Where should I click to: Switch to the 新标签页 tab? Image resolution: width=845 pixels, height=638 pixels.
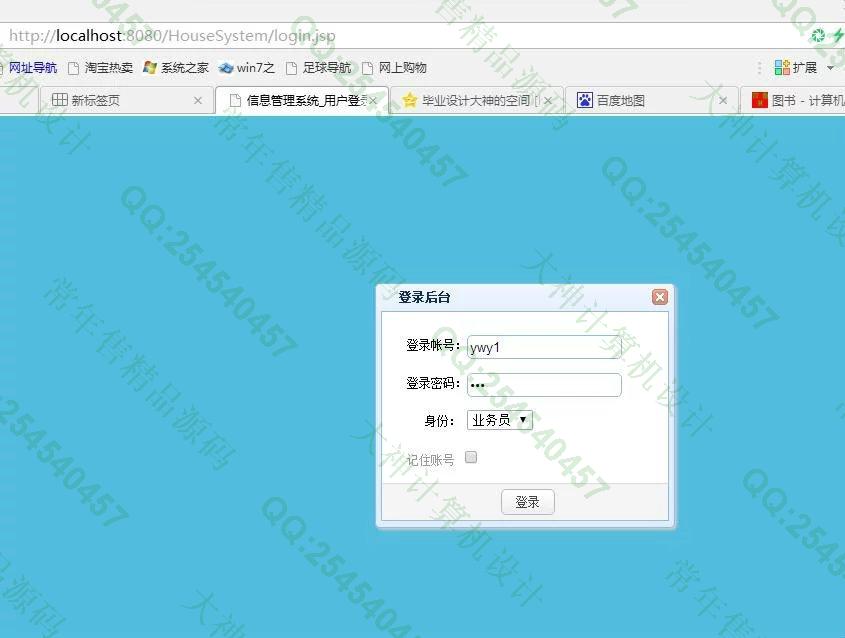tap(127, 100)
